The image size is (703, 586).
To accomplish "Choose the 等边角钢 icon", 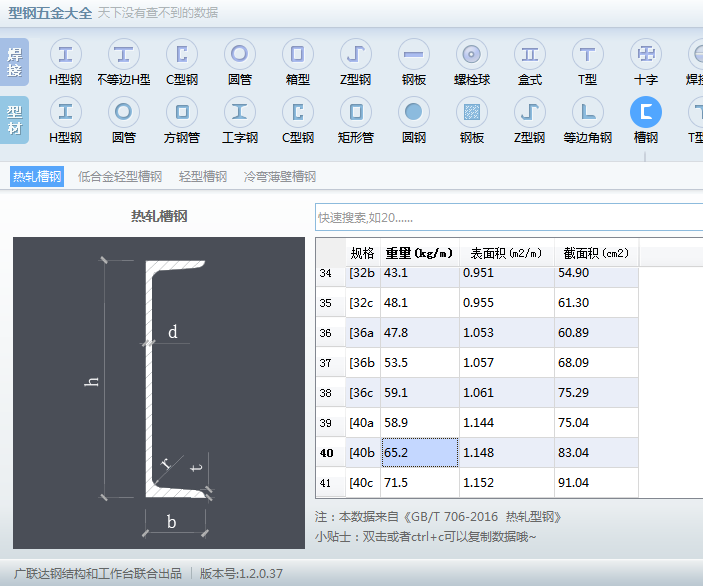I will click(x=588, y=112).
